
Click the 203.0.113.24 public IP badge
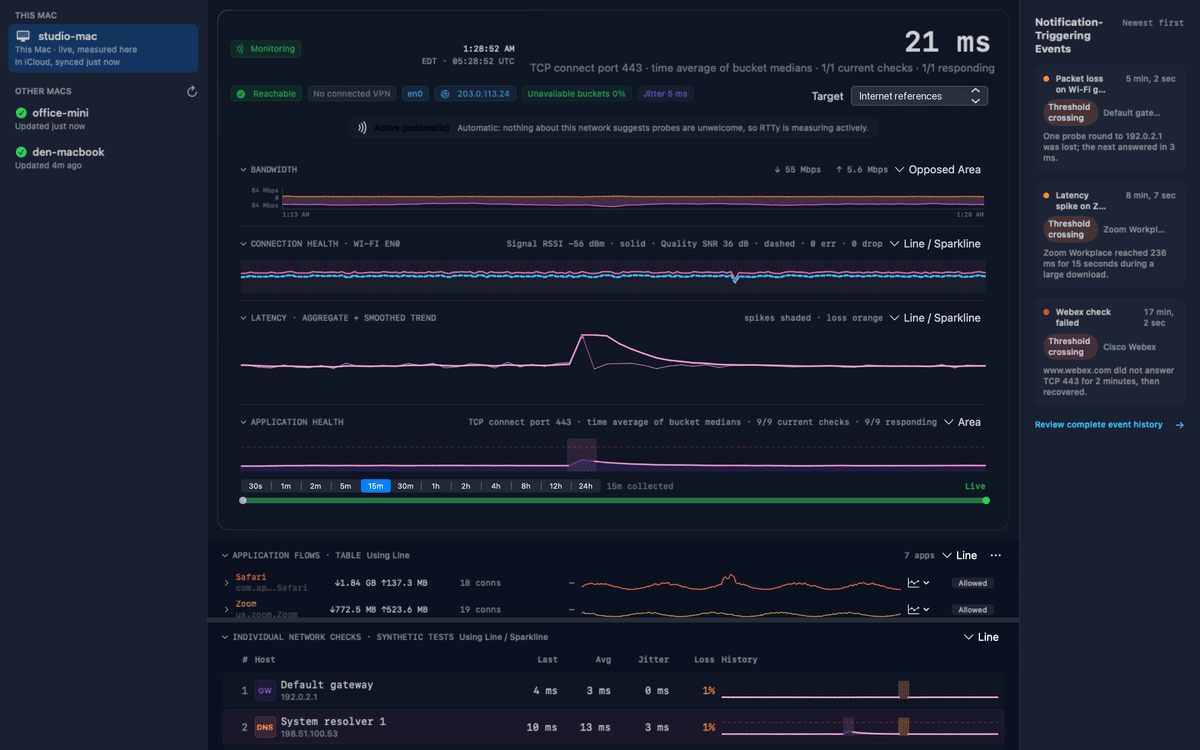[x=476, y=94]
